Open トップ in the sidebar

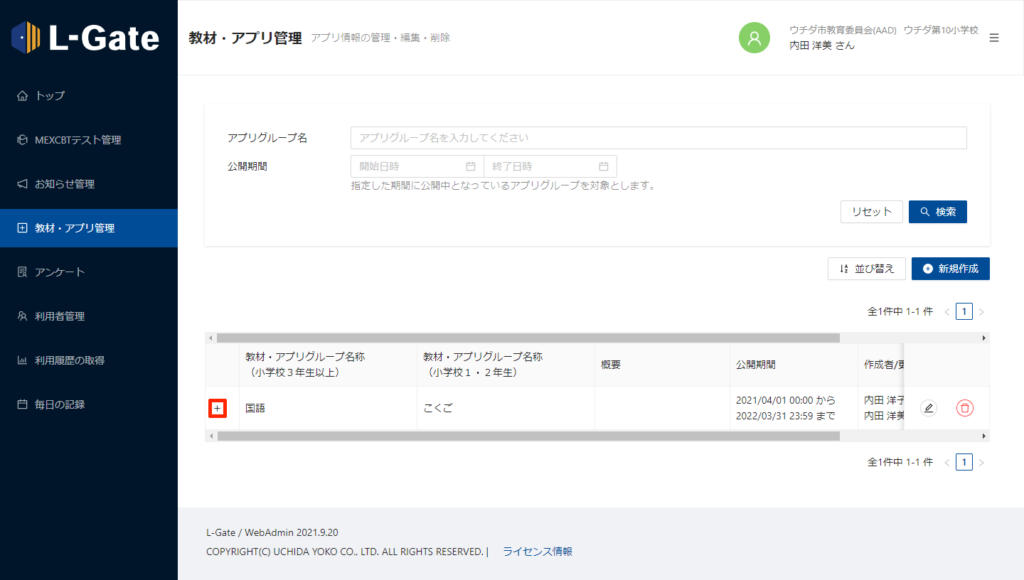pyautogui.click(x=50, y=96)
